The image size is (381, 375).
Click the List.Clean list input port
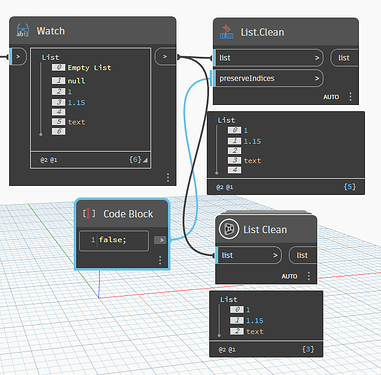268,58
